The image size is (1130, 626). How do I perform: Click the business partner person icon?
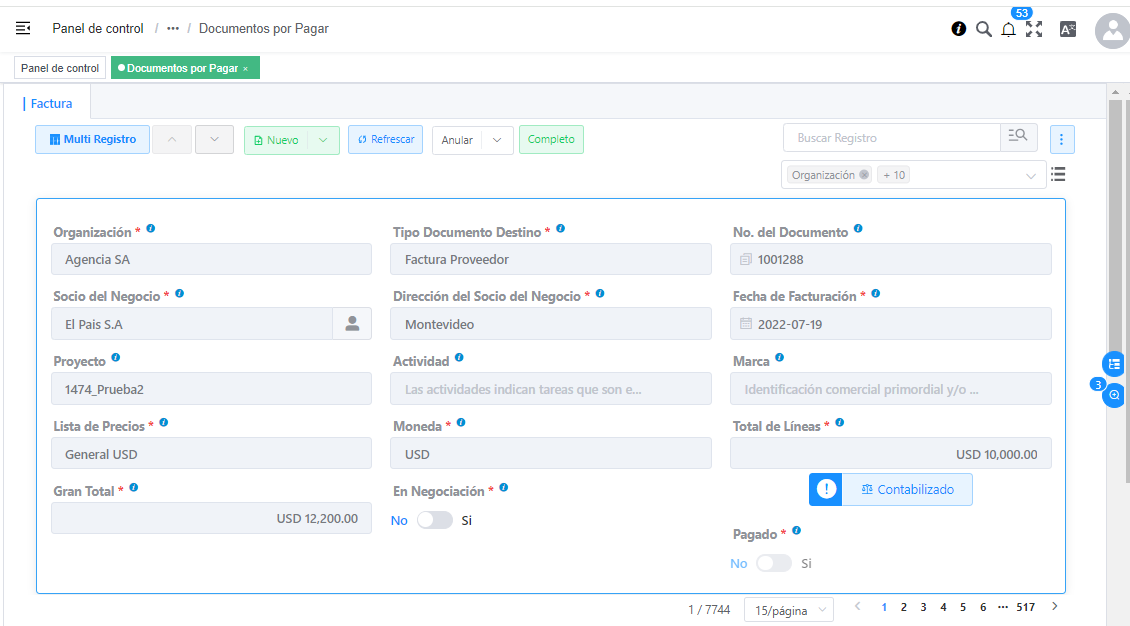pyautogui.click(x=352, y=324)
